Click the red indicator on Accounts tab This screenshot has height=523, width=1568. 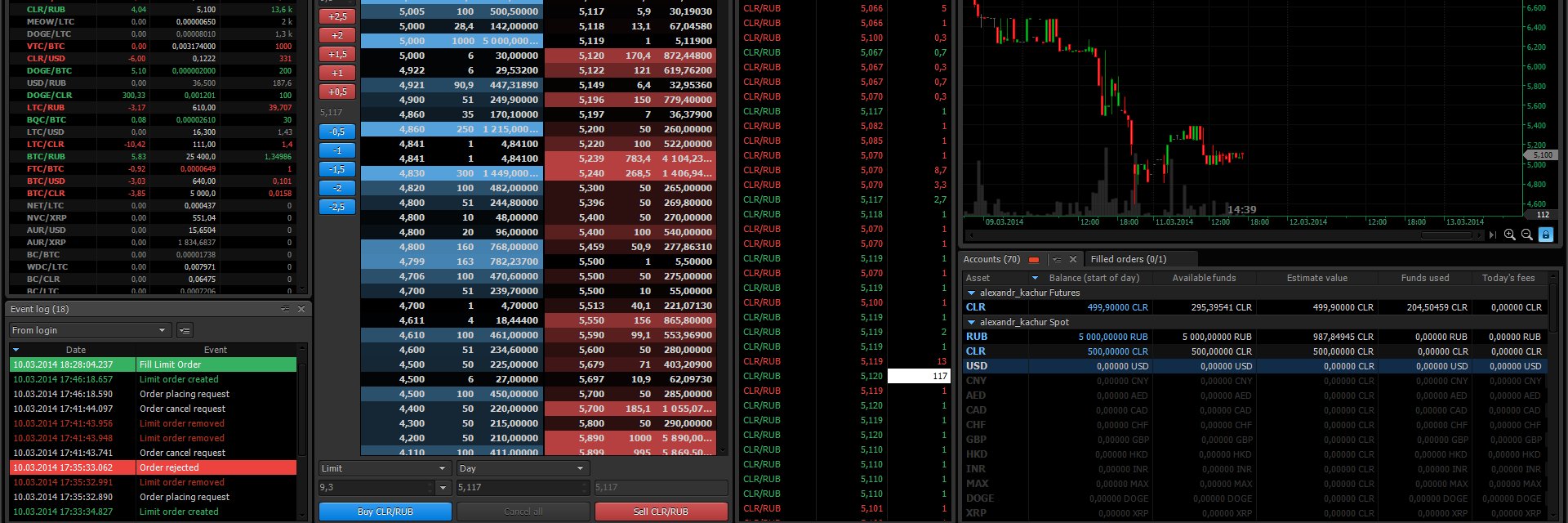click(1033, 260)
